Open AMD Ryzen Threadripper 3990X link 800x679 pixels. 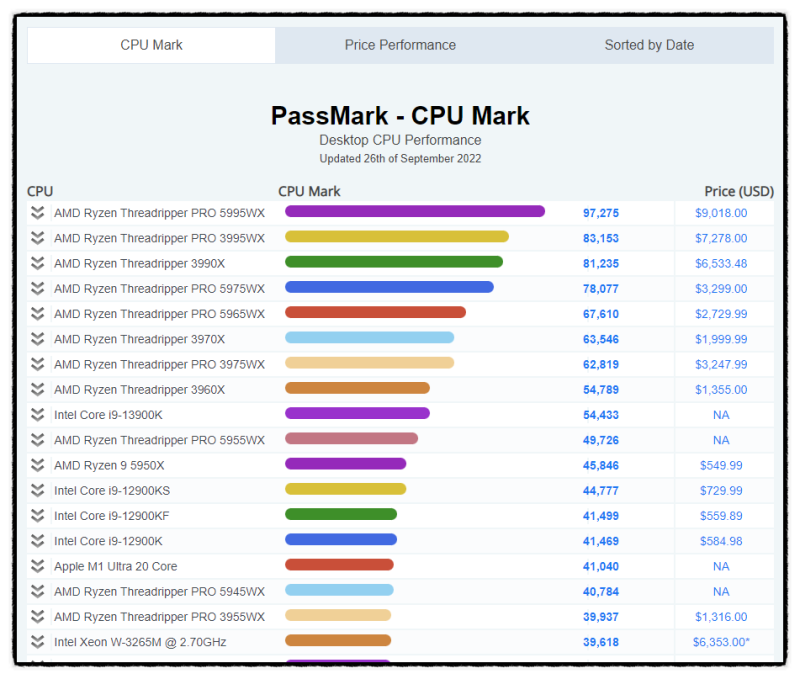click(x=139, y=264)
